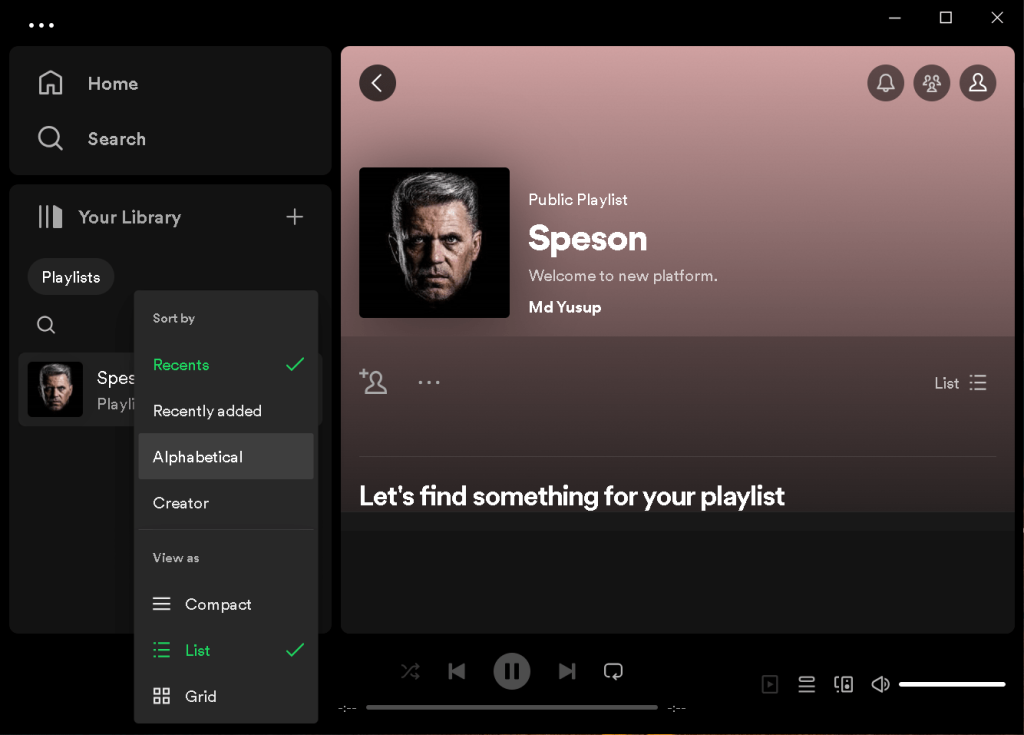
Task: Mute audio via the speaker icon
Action: click(x=880, y=684)
